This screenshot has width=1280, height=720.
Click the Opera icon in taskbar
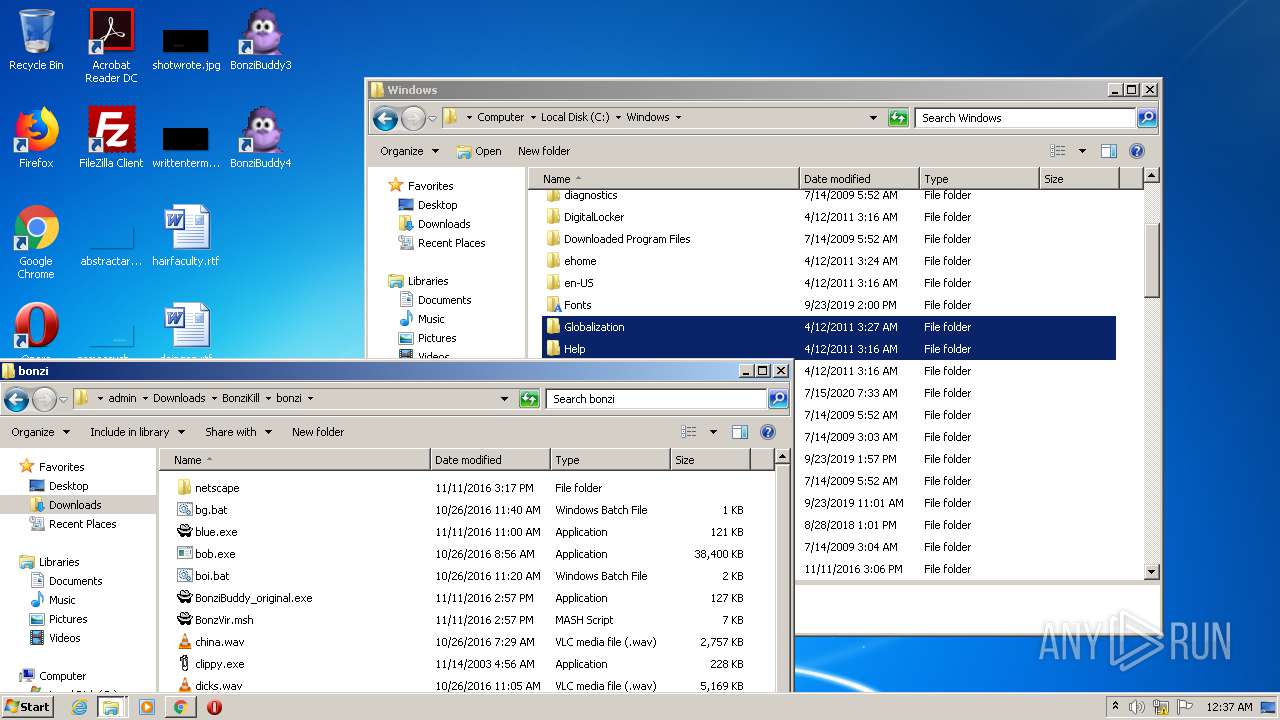tap(214, 707)
